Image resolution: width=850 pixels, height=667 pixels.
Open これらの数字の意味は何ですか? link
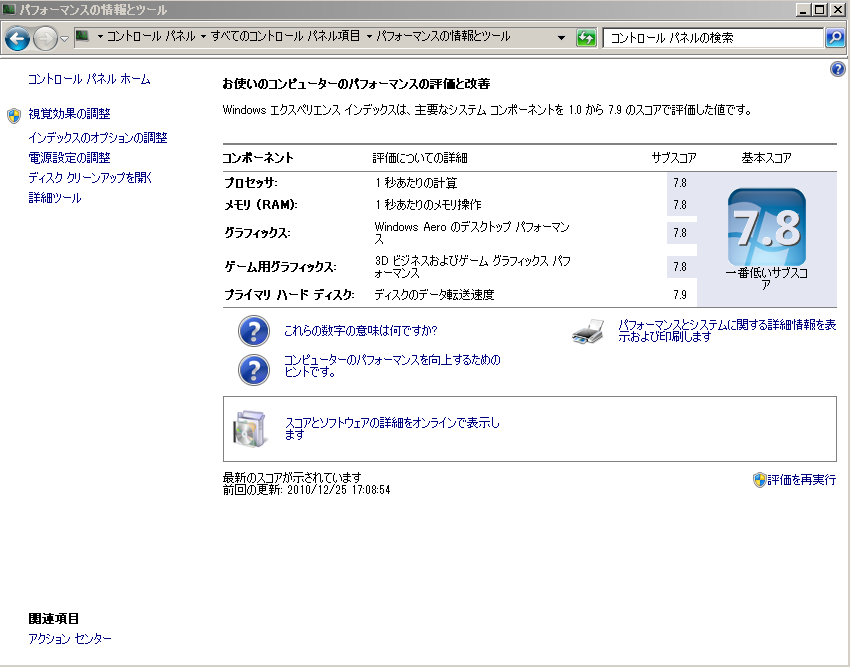[360, 331]
